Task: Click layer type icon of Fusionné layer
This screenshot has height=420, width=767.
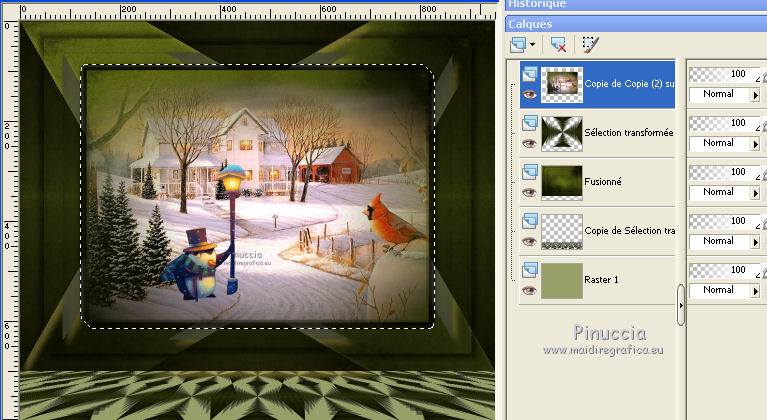Action: [x=530, y=172]
